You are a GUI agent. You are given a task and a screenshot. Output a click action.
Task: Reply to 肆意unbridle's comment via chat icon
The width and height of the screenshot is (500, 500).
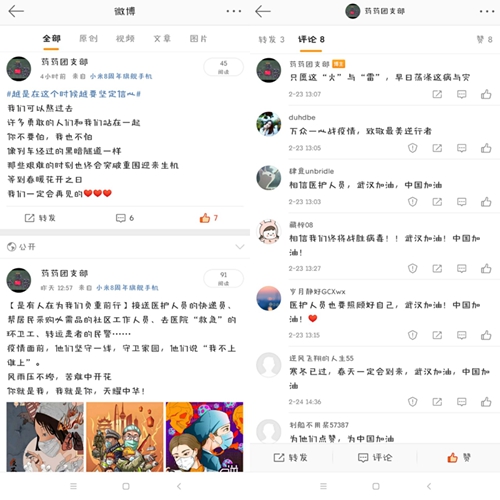(462, 201)
